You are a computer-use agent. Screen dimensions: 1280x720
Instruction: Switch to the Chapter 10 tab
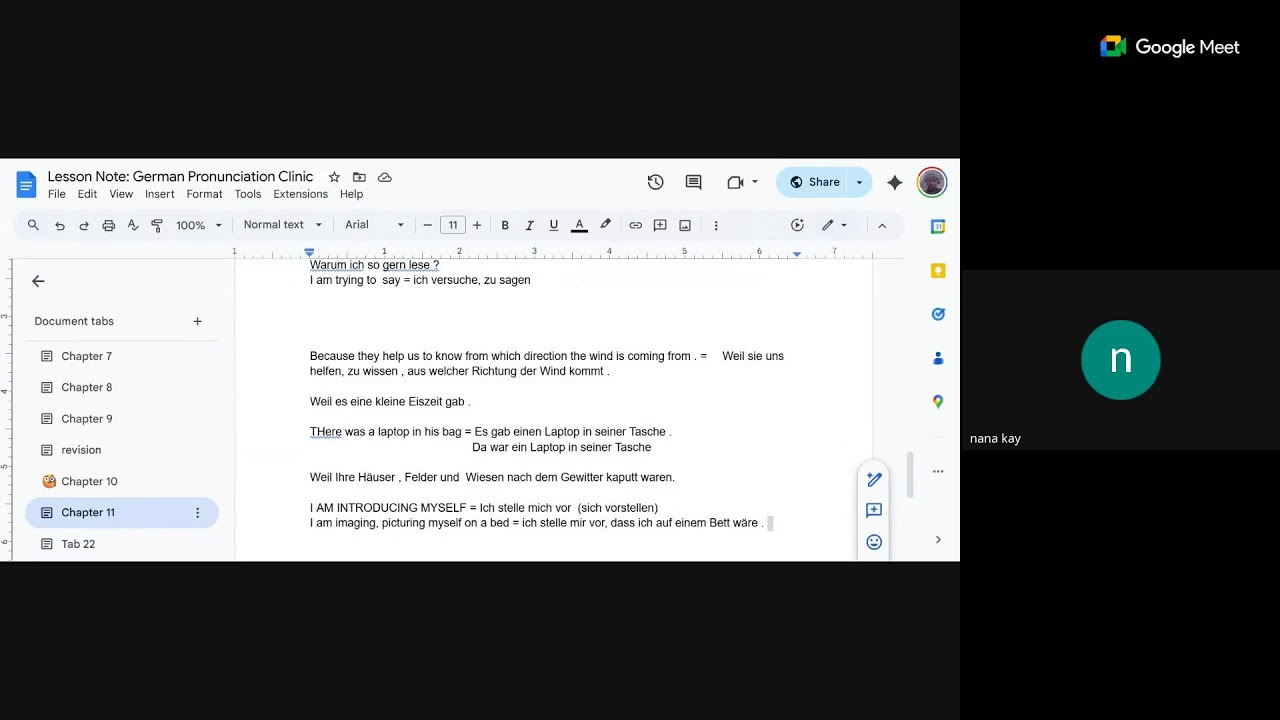[x=89, y=481]
